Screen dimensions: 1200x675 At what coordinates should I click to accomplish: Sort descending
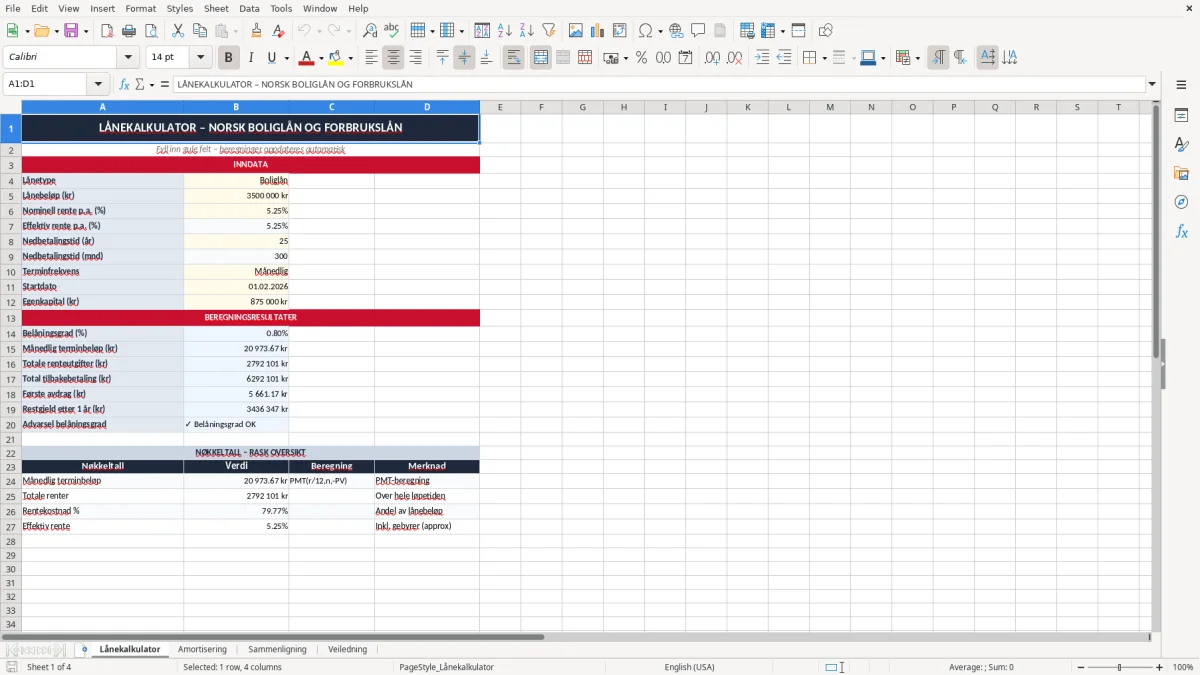pos(527,31)
